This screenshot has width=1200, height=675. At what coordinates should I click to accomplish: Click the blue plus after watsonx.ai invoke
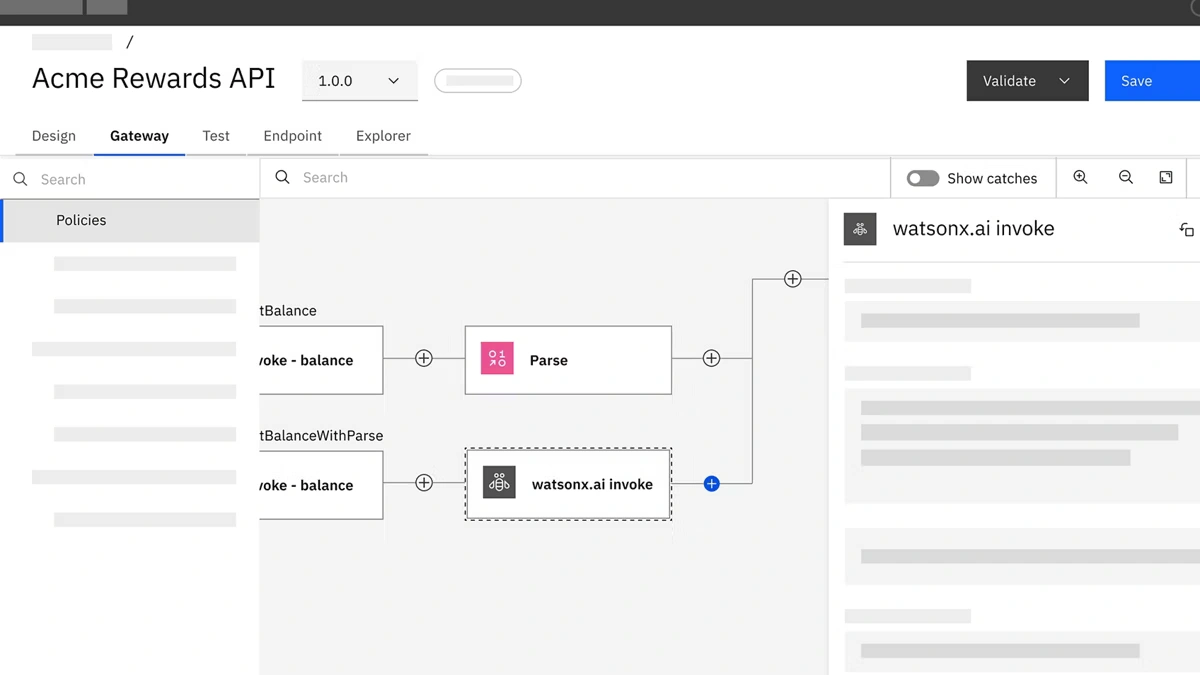tap(711, 484)
